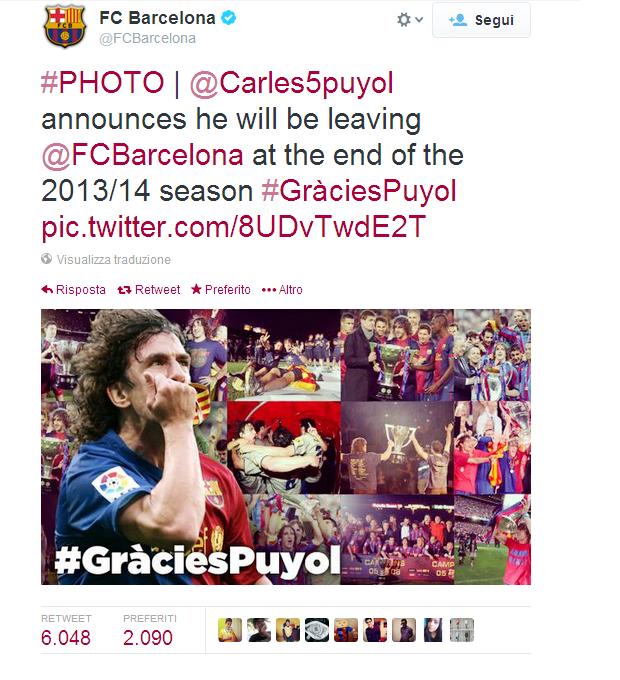
Task: View the 6.048 retweet count
Action: pos(66,638)
